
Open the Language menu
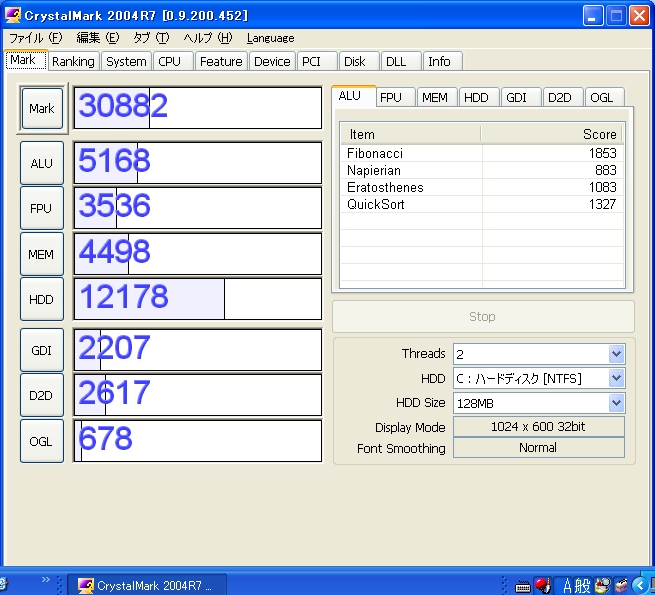270,38
